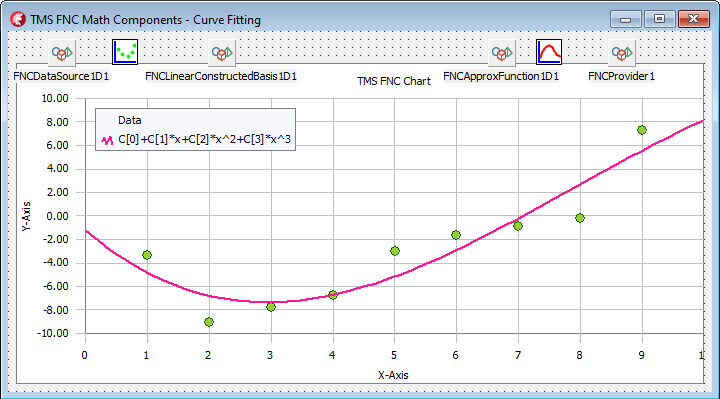
Task: Click the pink series marker in the legend
Action: click(107, 140)
